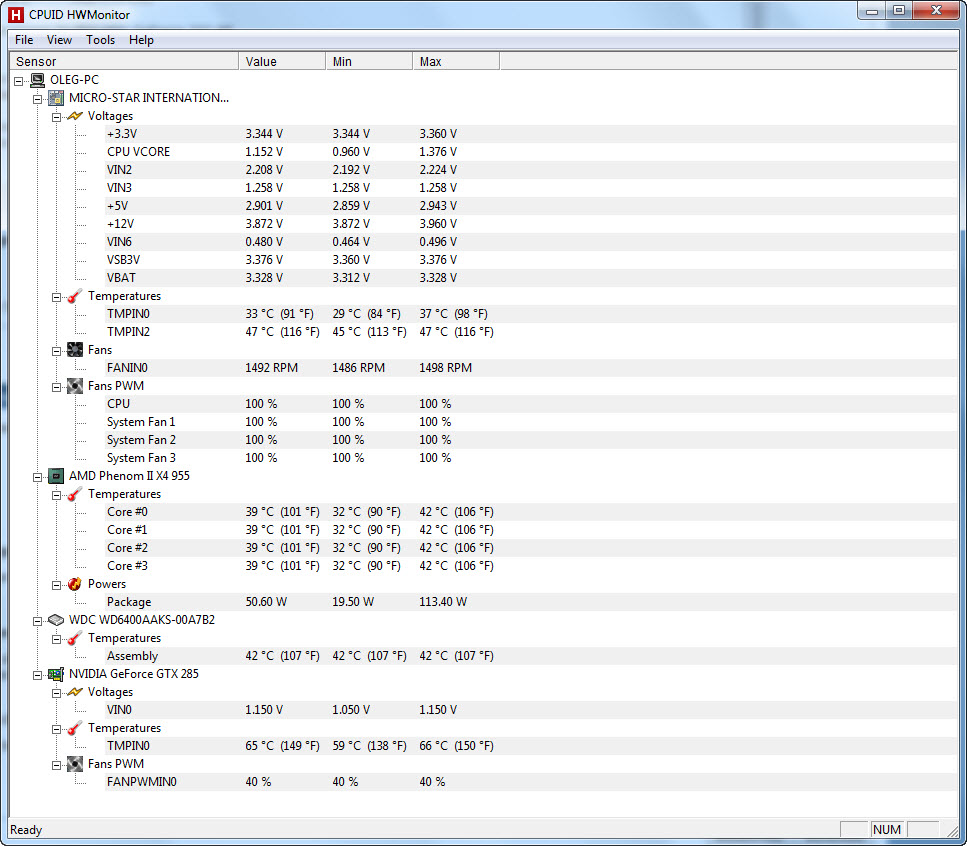Click the motherboard Temperatures thermometer icon
The width and height of the screenshot is (967, 846).
(75, 296)
